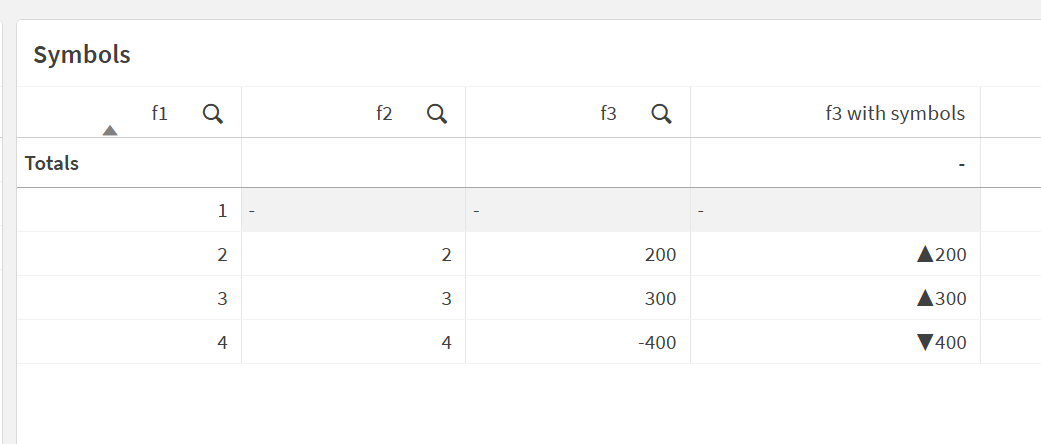Open the search icon for f2
This screenshot has height=444, width=1041.
pos(437,114)
